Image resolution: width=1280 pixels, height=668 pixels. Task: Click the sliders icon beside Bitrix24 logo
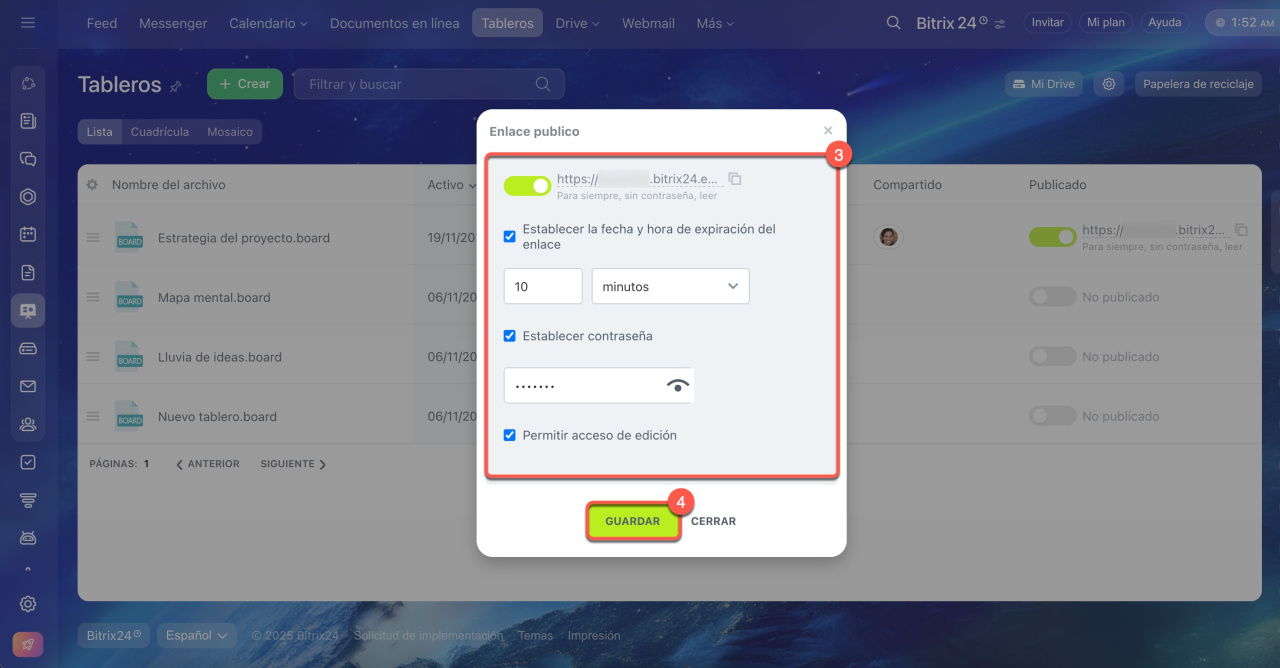click(1000, 23)
